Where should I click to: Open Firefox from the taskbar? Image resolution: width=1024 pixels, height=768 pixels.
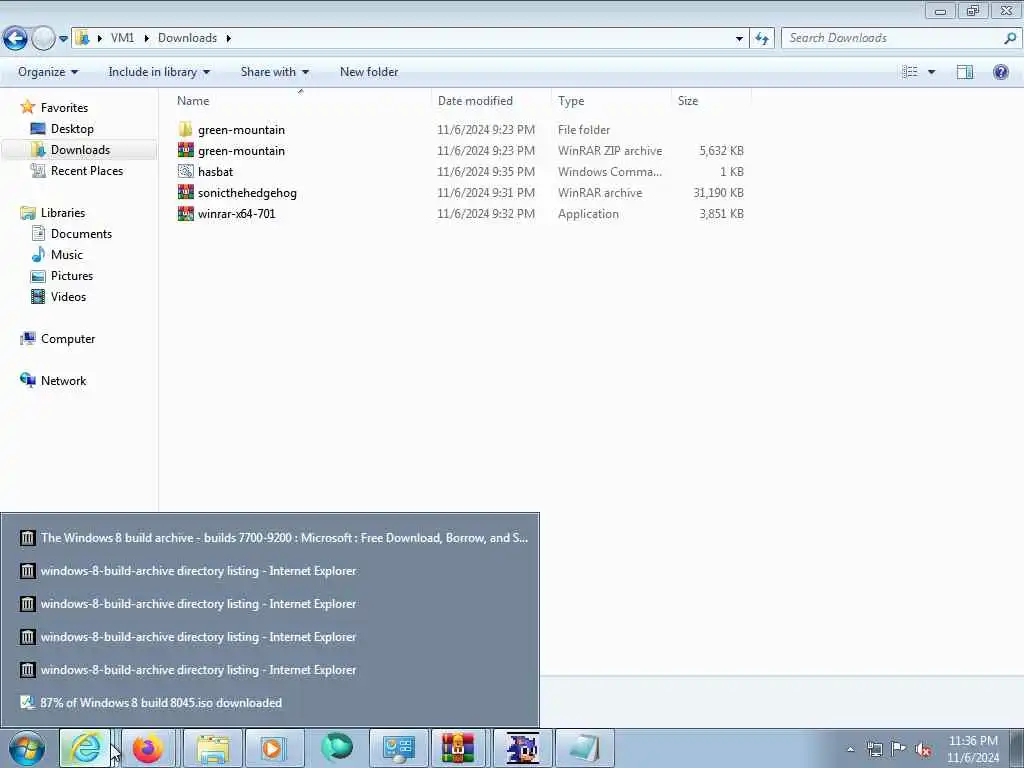click(148, 748)
